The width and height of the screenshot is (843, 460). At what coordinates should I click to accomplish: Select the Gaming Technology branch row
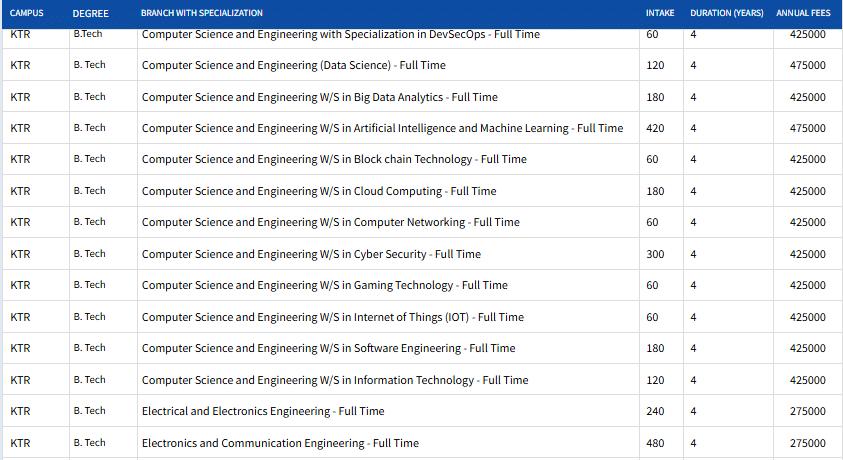click(x=324, y=286)
